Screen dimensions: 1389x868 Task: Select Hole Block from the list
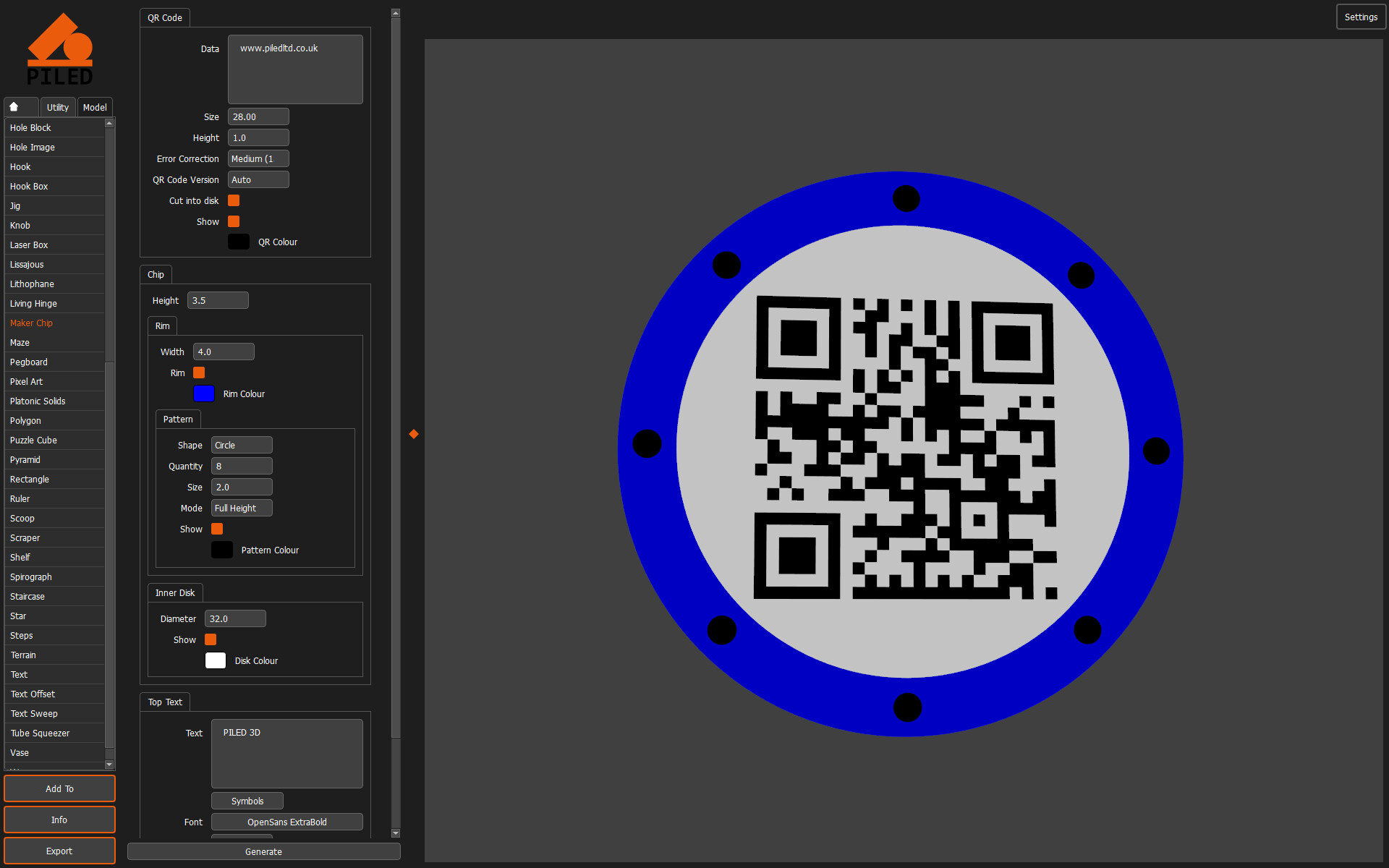pos(54,127)
